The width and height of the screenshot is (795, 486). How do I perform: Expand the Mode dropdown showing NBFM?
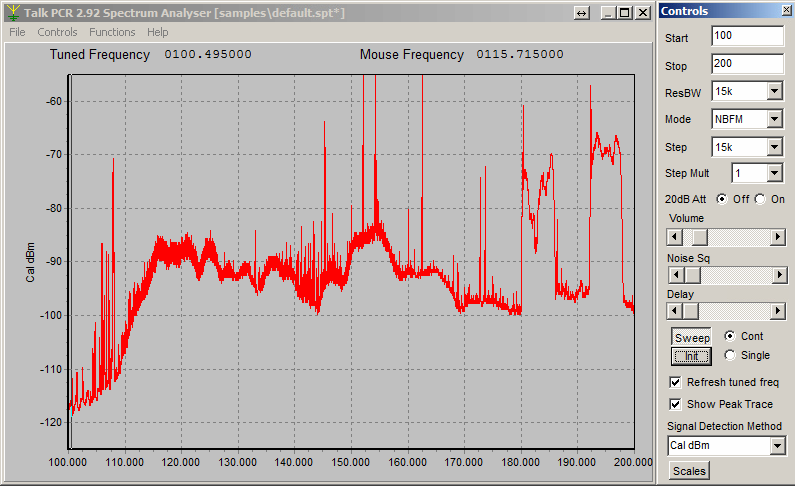(x=774, y=120)
